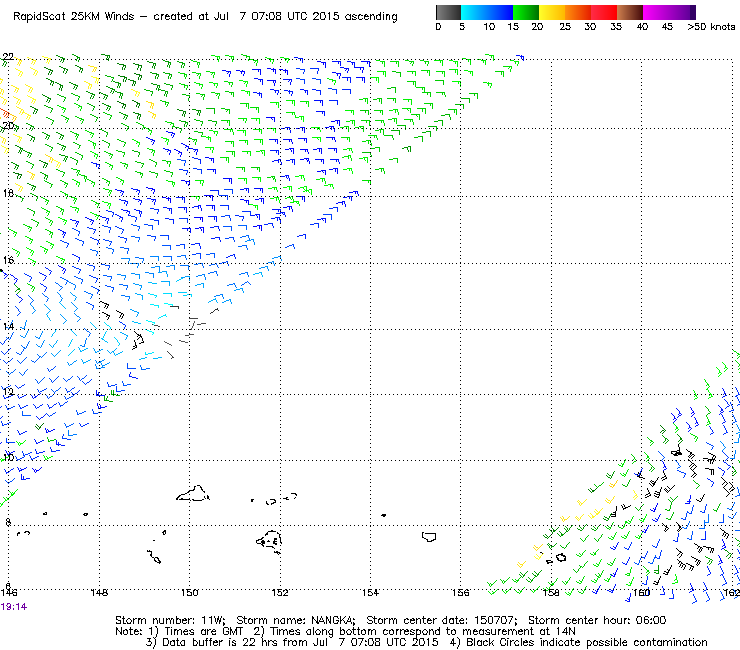The height and width of the screenshot is (650, 740).
Task: Click the atoll outline just left of 152 line
Action: click(x=269, y=541)
